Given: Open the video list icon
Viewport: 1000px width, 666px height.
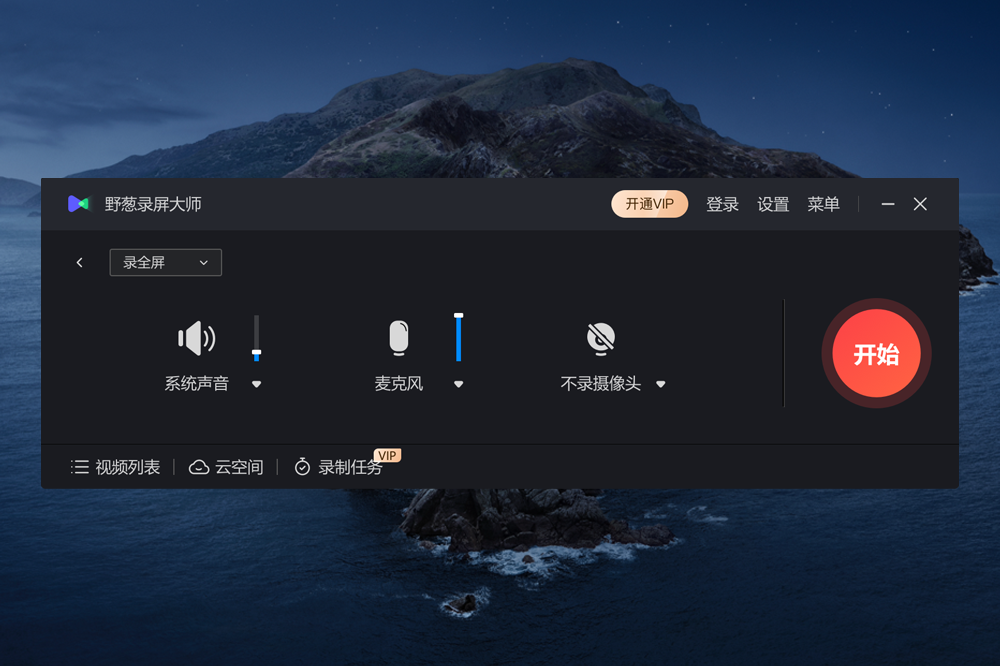Looking at the screenshot, I should (80, 467).
